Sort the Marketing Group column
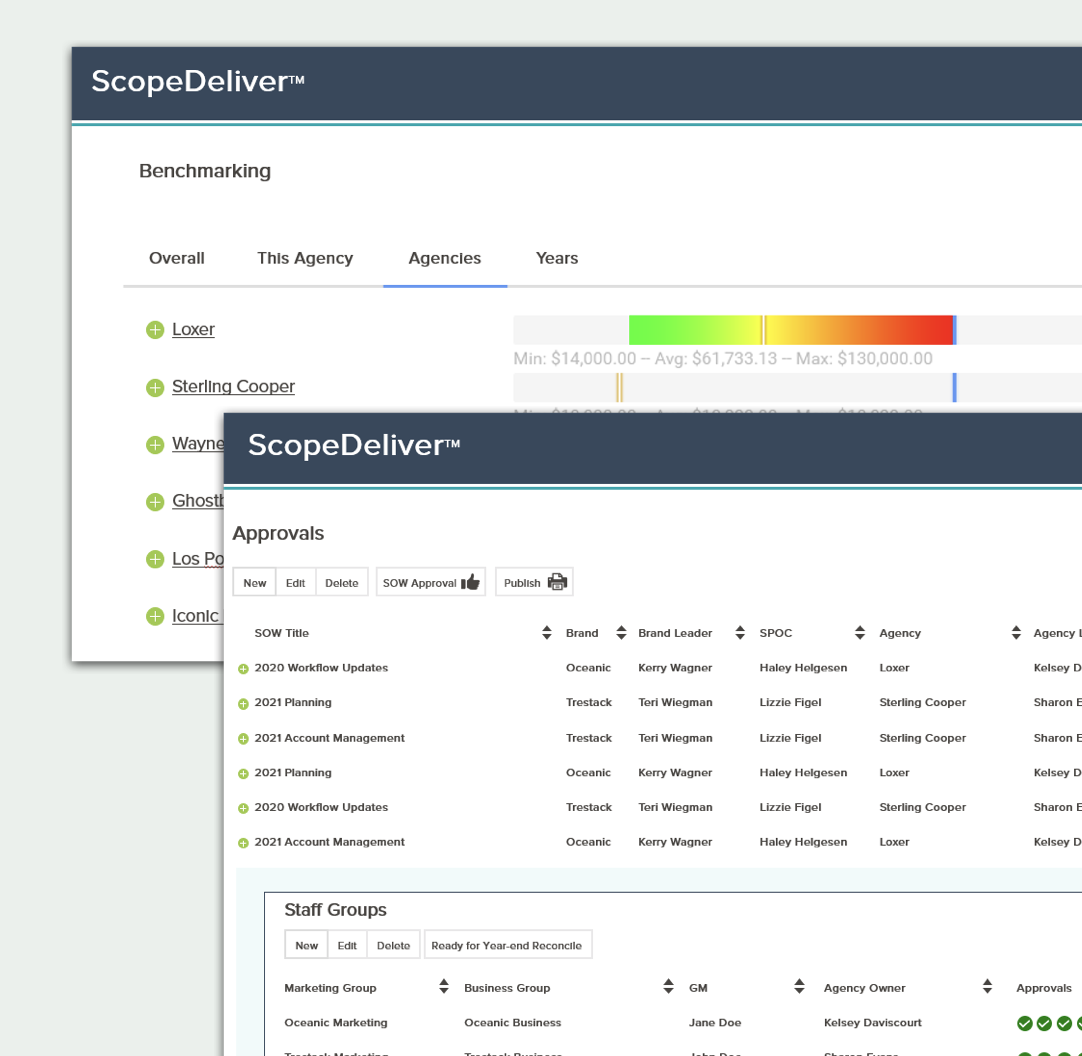 444,988
